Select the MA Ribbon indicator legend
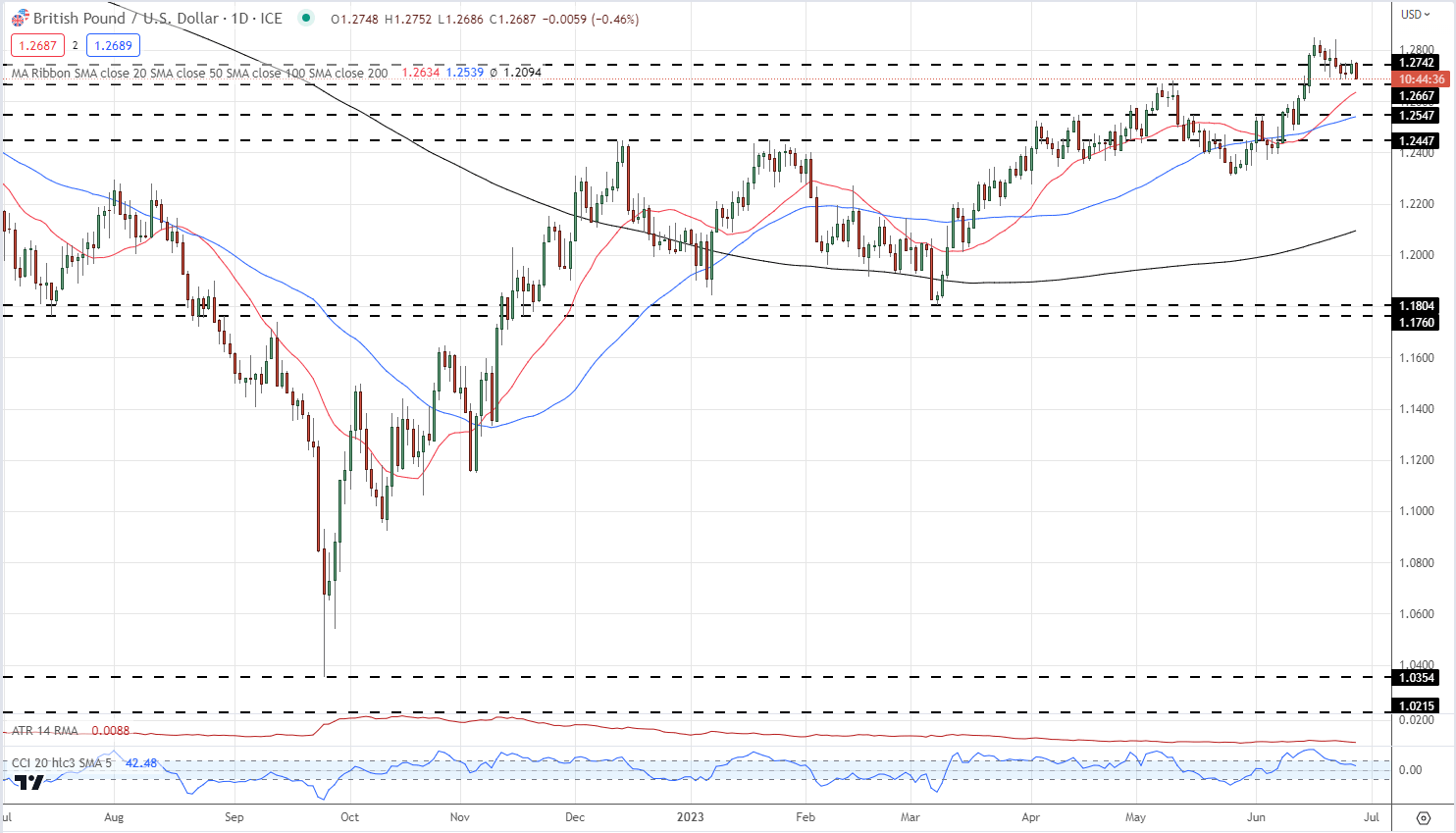Image resolution: width=1456 pixels, height=833 pixels. (199, 73)
